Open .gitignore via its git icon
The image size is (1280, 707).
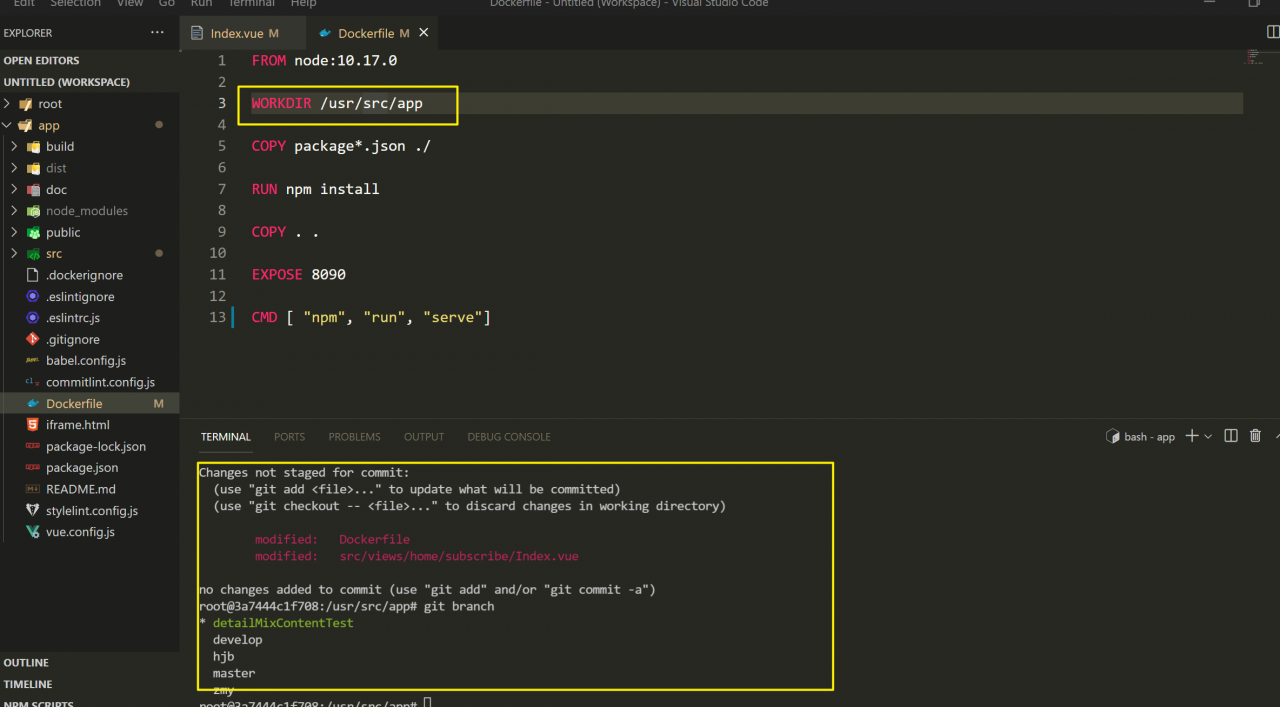[33, 340]
